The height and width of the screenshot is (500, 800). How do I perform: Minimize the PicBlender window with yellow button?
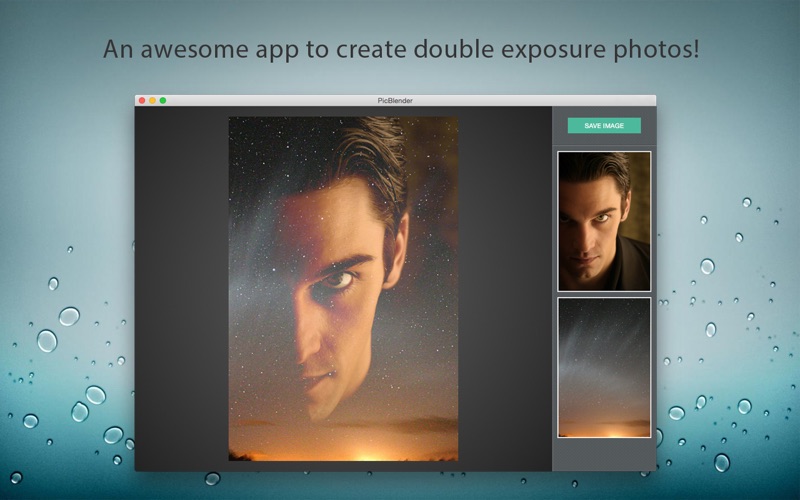(153, 101)
